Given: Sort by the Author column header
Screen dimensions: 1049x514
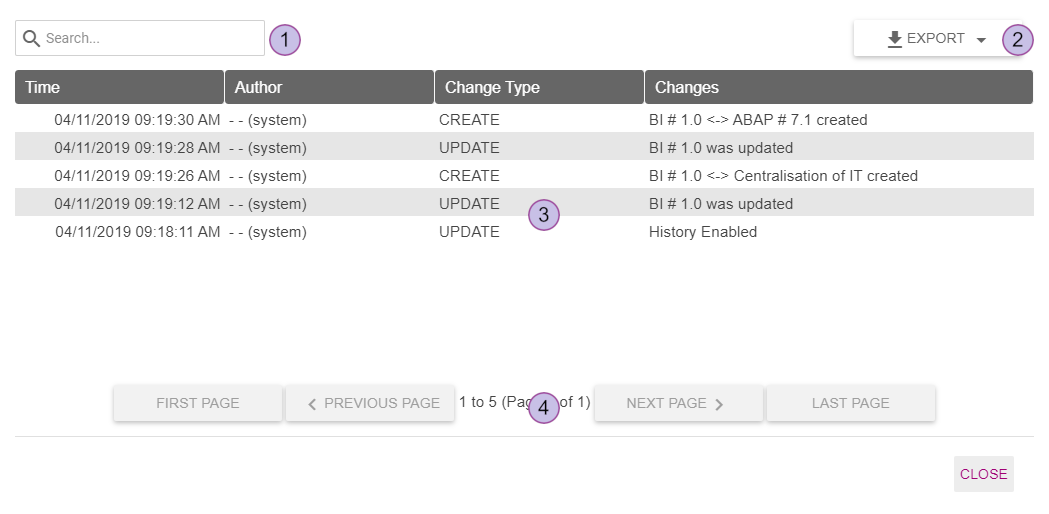Looking at the screenshot, I should pos(329,87).
